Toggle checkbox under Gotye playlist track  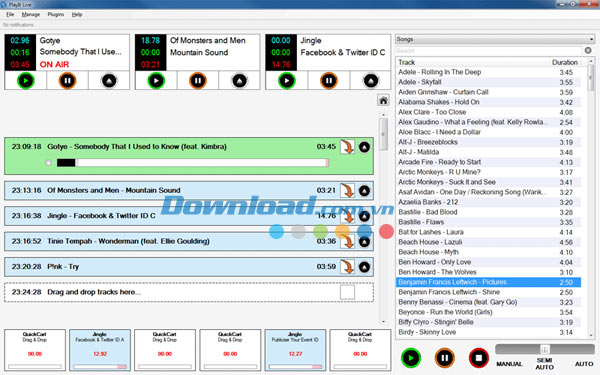tap(48, 163)
